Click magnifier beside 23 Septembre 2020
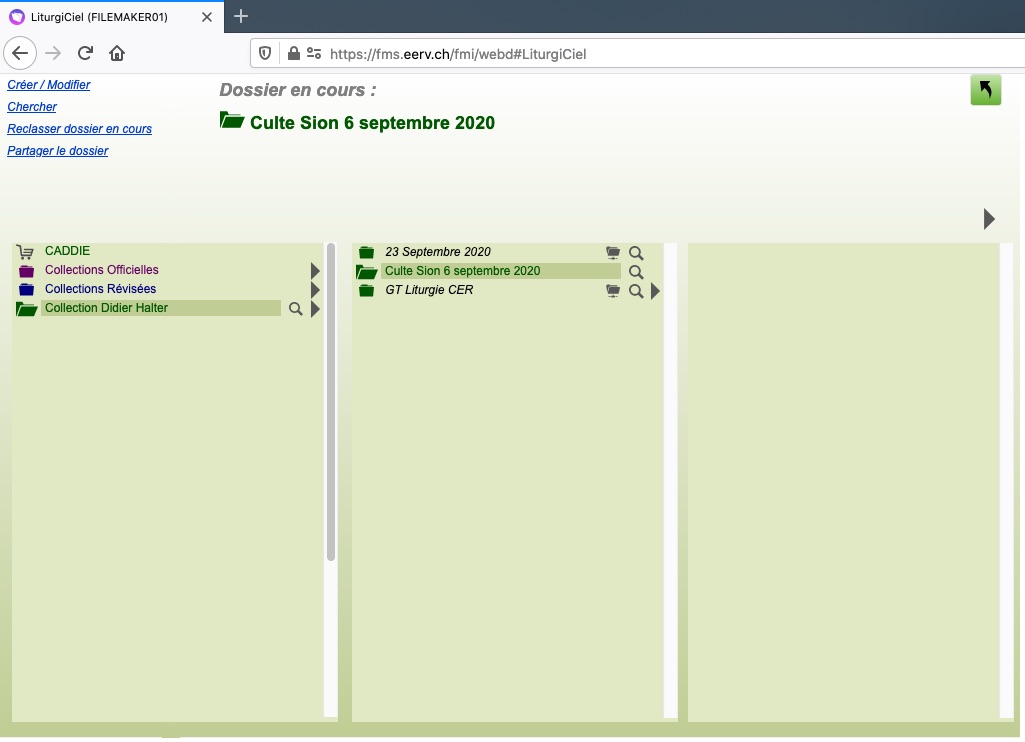The width and height of the screenshot is (1025, 742). point(636,254)
